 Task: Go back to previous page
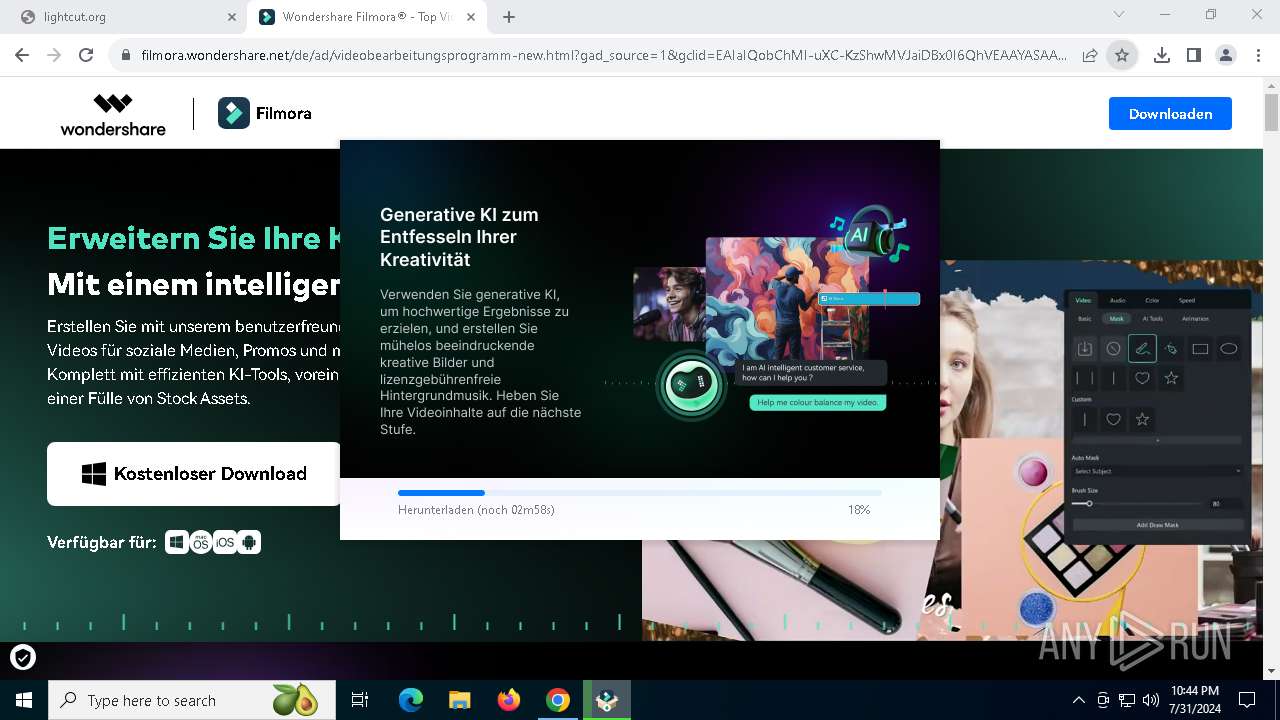22,56
